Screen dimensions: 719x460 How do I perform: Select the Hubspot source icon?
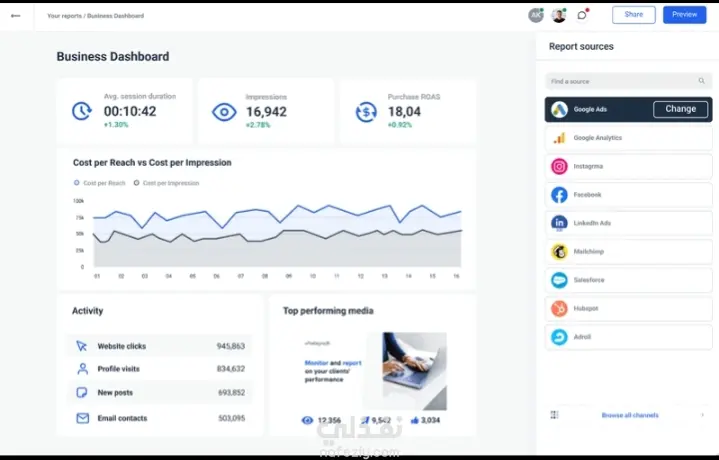(559, 309)
